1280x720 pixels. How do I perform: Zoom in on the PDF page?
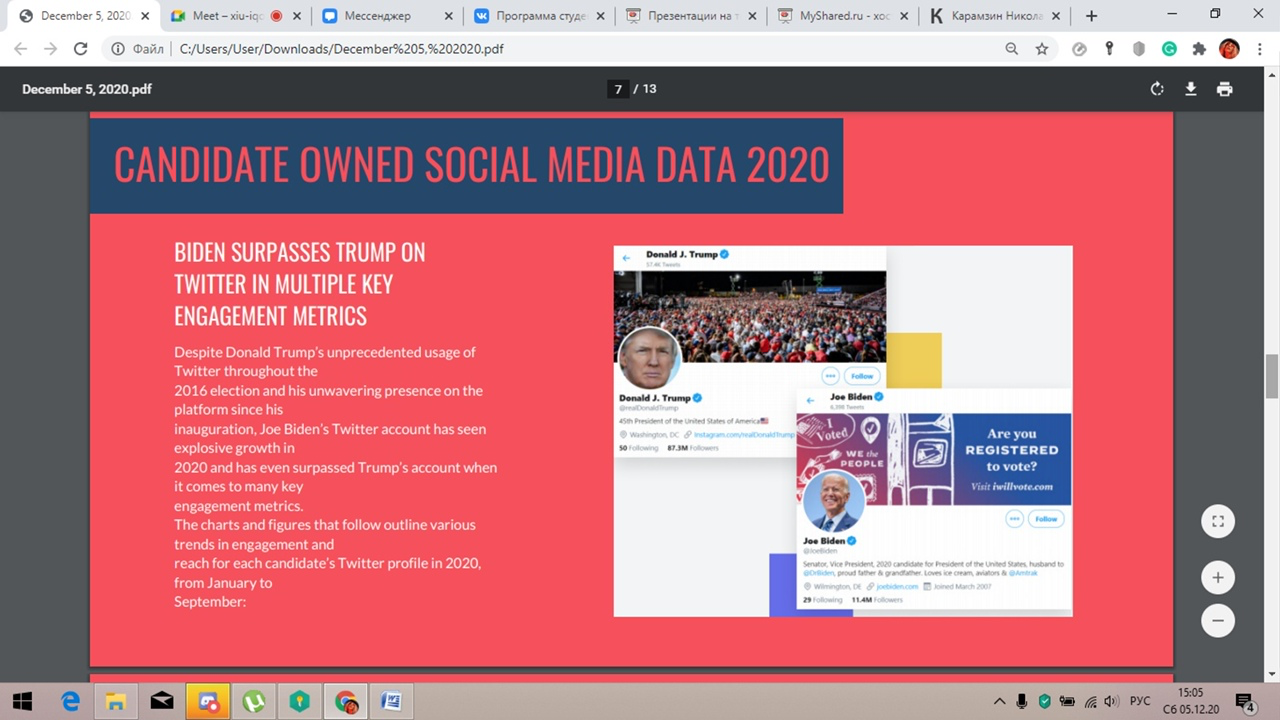(1218, 577)
